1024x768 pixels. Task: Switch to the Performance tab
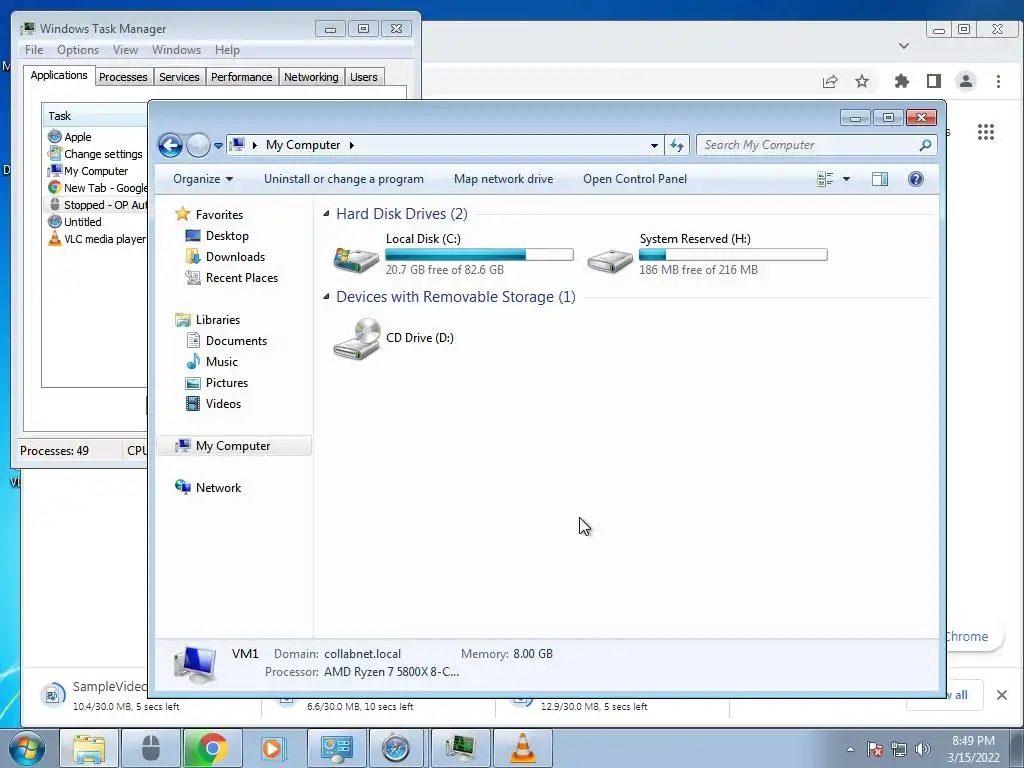[241, 77]
